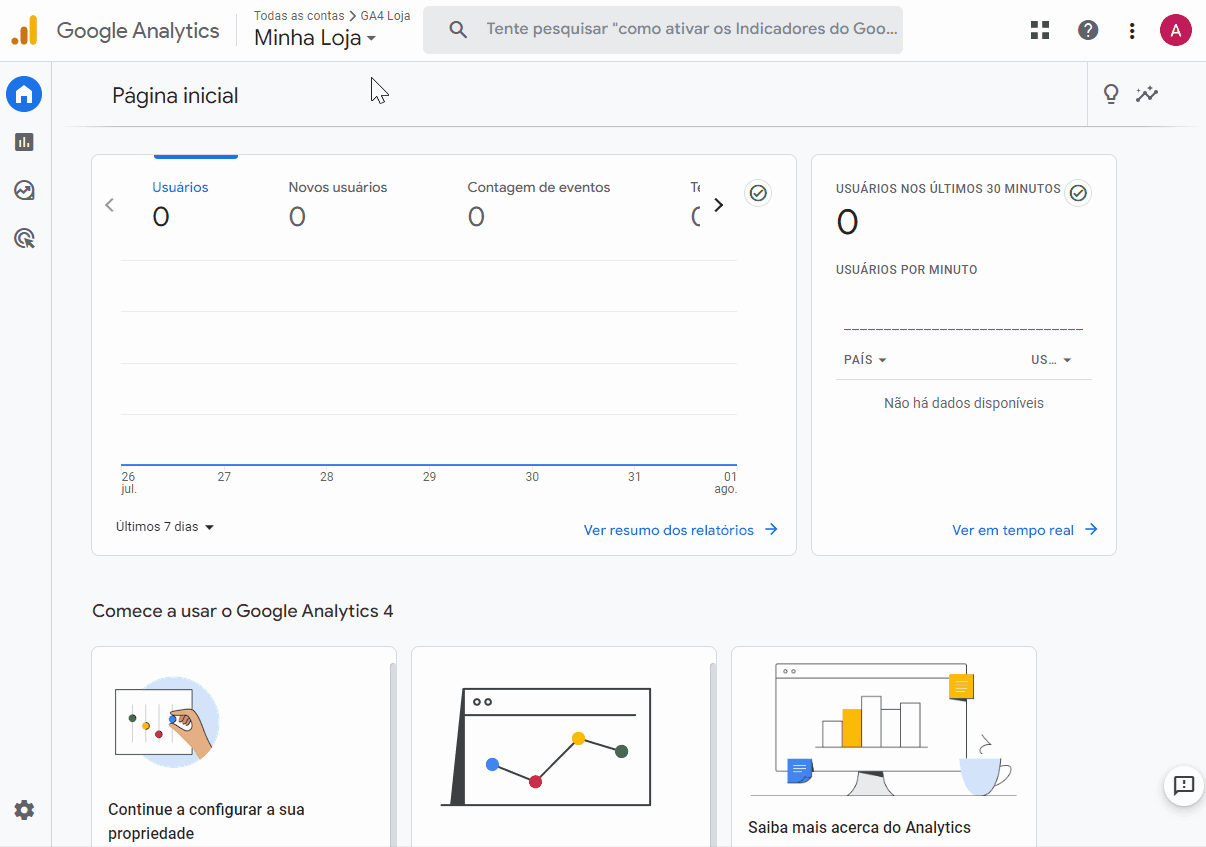
Task: Click the check icon on realtime users card
Action: click(1078, 193)
